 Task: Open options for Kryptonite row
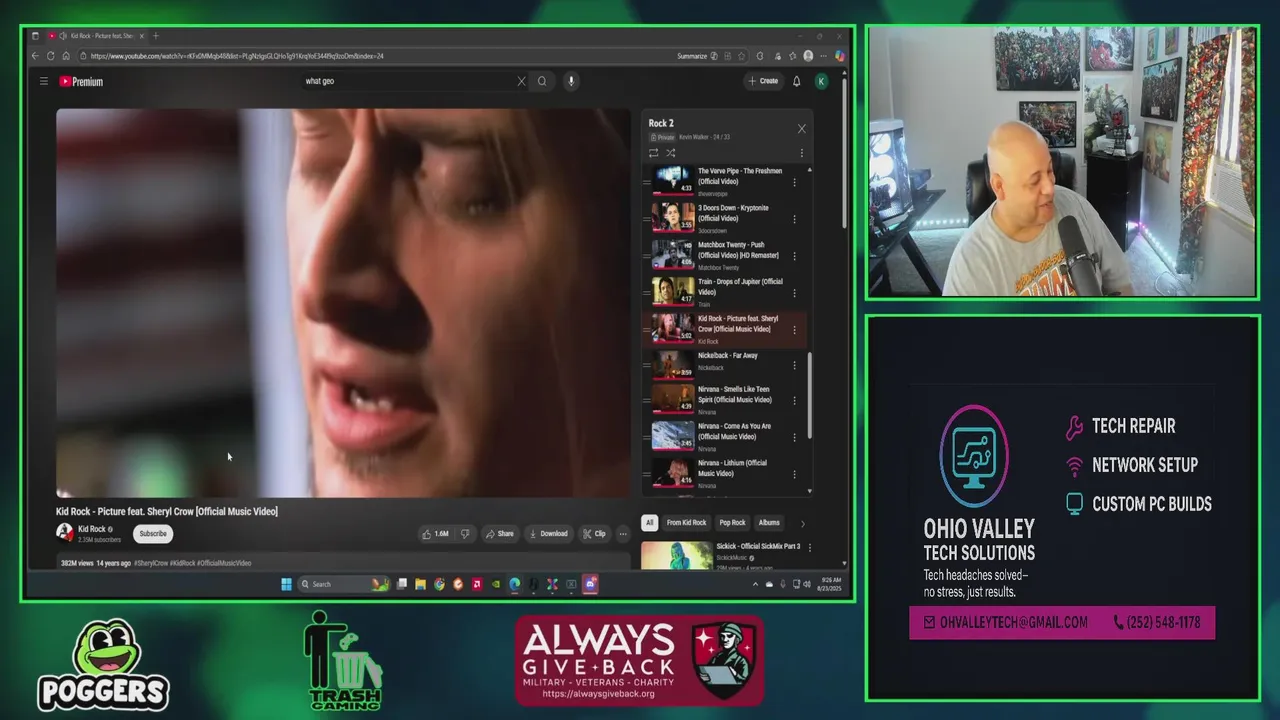tap(795, 219)
